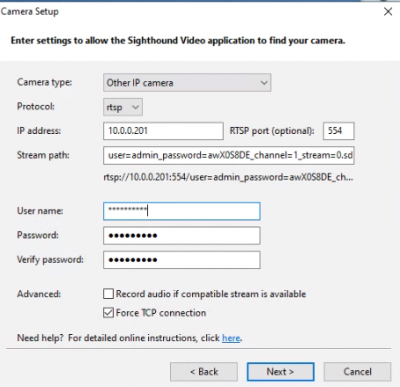The width and height of the screenshot is (400, 387).
Task: Uncheck Force TCP connection
Action: click(108, 313)
